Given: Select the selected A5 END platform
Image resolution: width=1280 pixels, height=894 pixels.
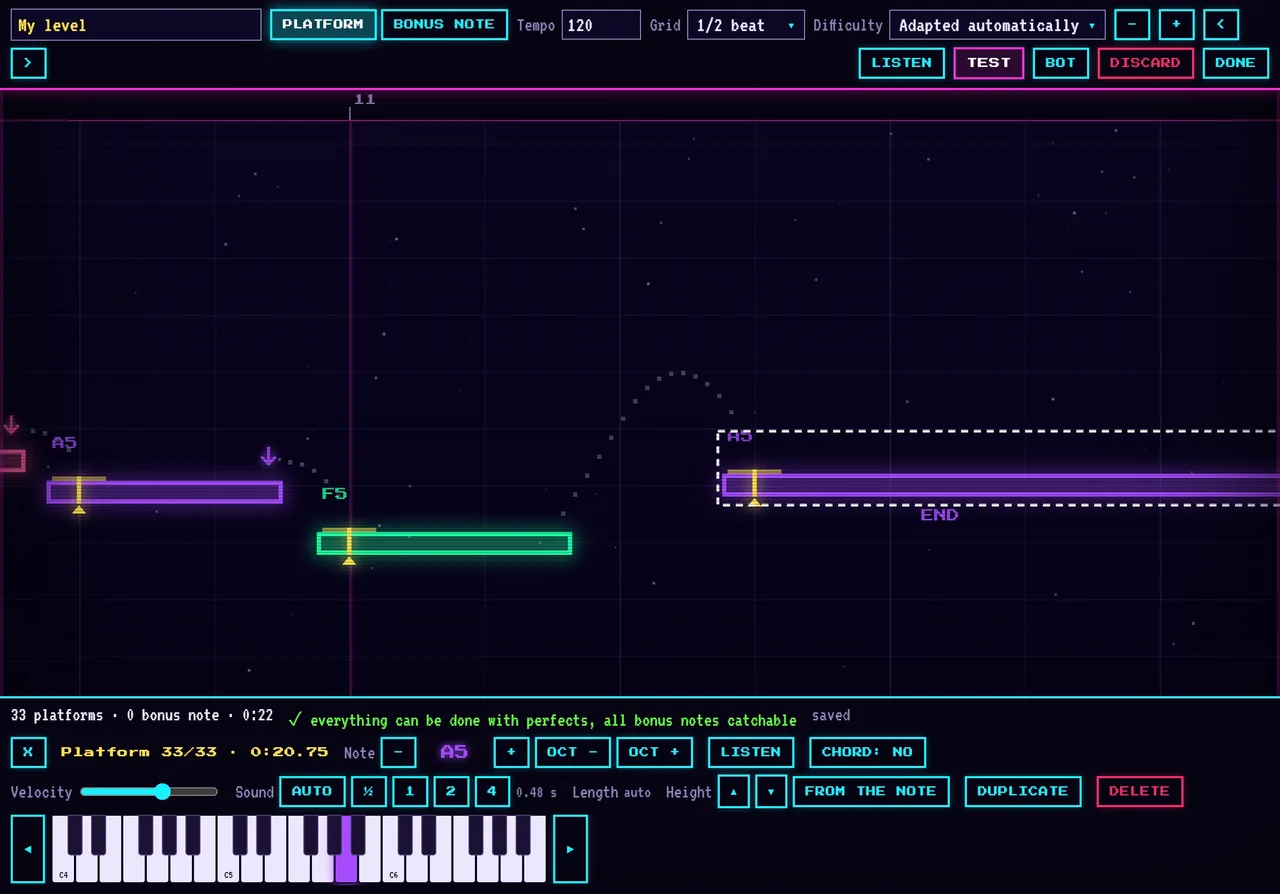Looking at the screenshot, I should coord(1000,485).
